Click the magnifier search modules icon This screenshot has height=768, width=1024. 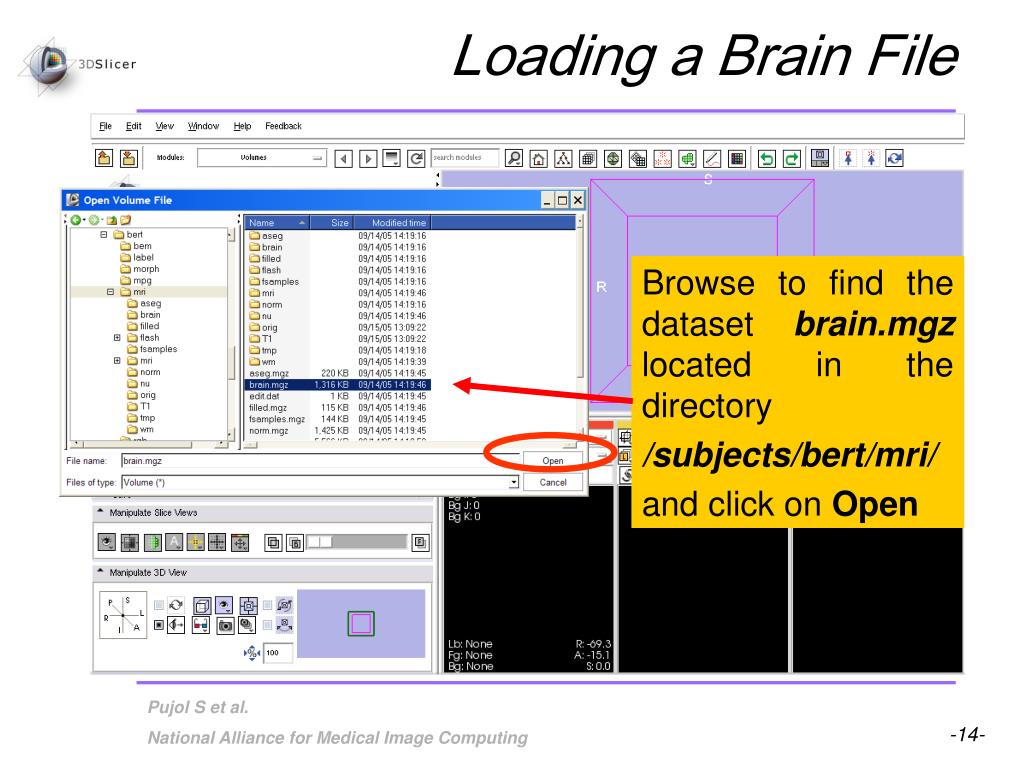coord(514,158)
